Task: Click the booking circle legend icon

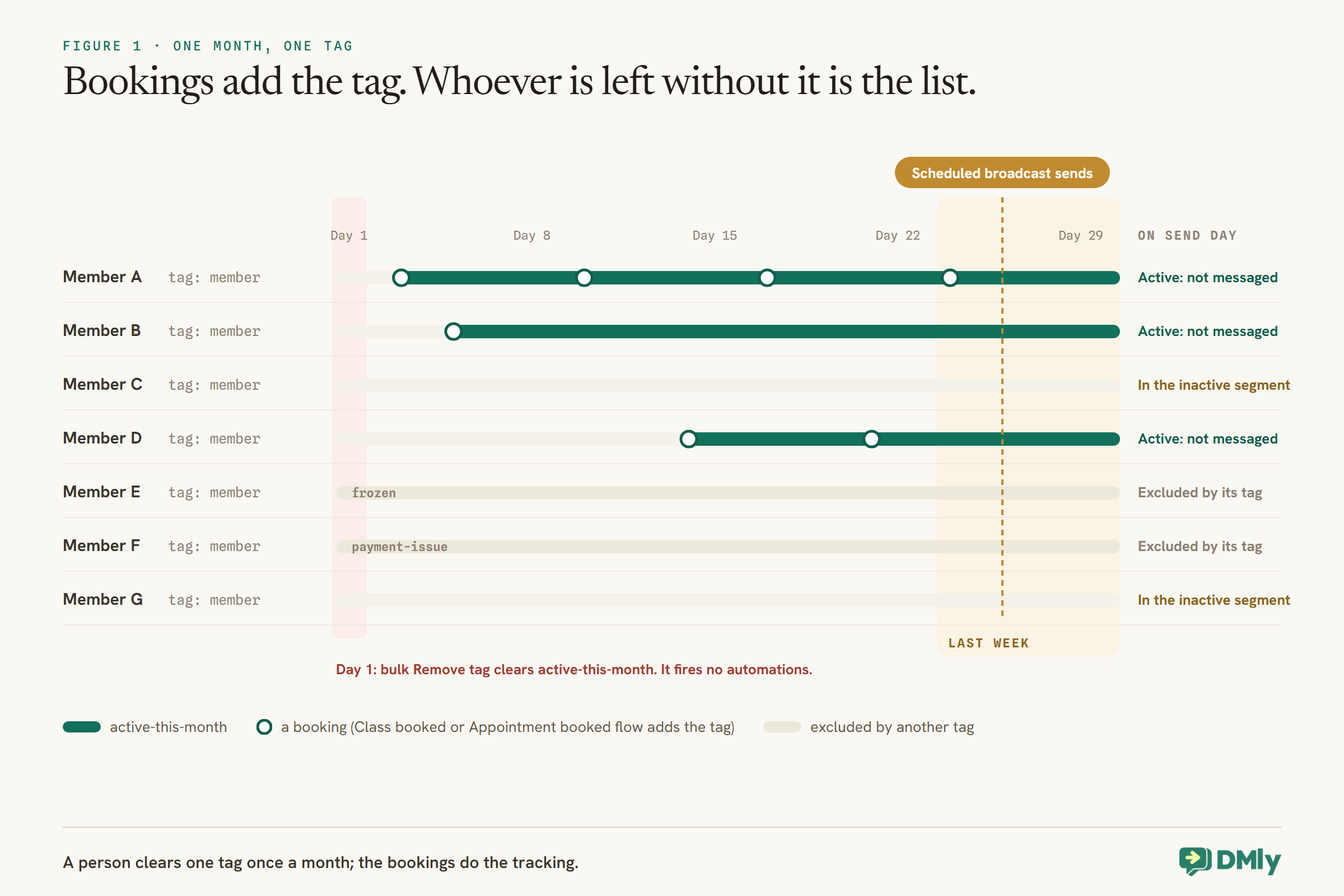Action: (264, 727)
